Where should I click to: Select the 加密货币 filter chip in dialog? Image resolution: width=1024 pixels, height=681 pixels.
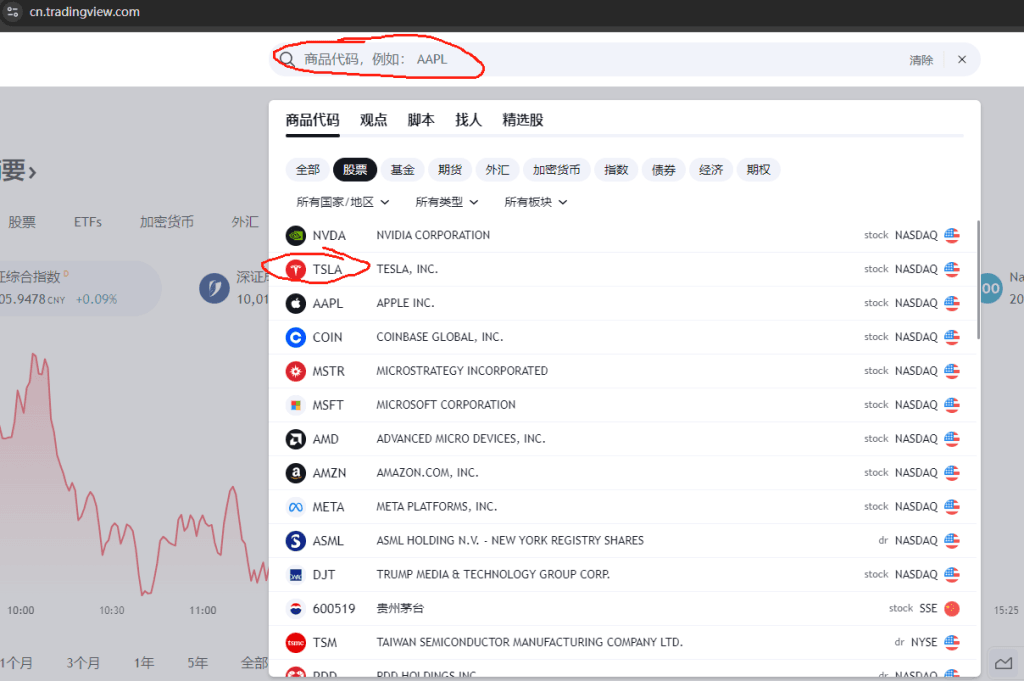coord(556,170)
